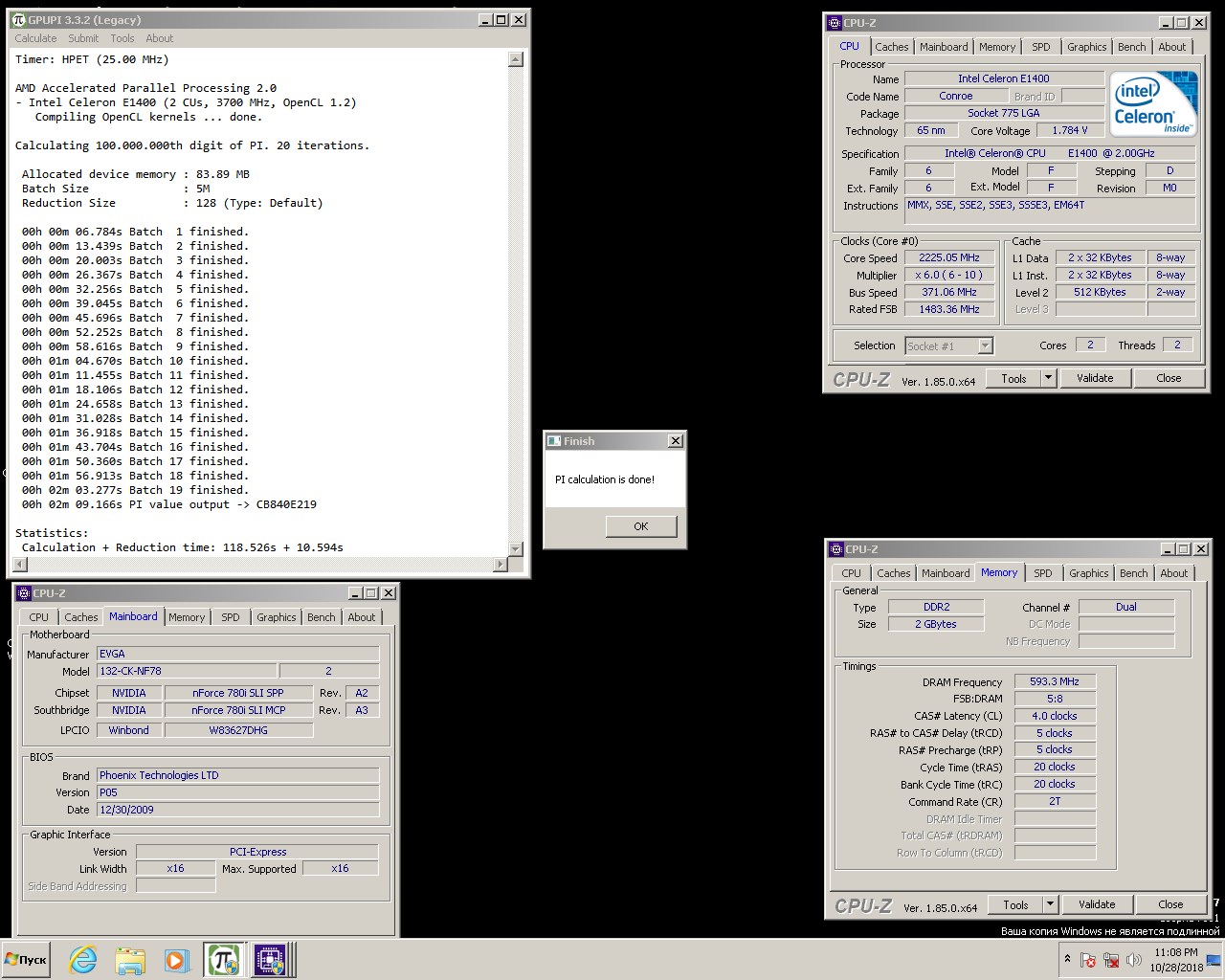Open SPD tab in Memory CPU-Z window
This screenshot has width=1225, height=980.
pos(1043,573)
